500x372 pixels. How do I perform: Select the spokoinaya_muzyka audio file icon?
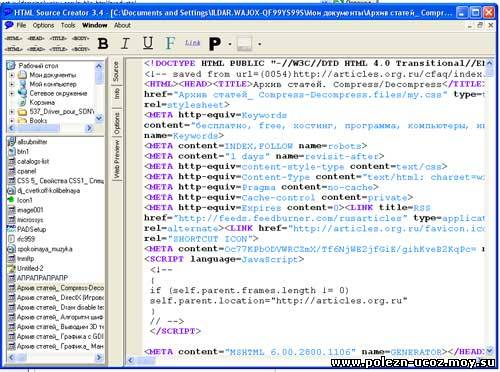click(12, 249)
